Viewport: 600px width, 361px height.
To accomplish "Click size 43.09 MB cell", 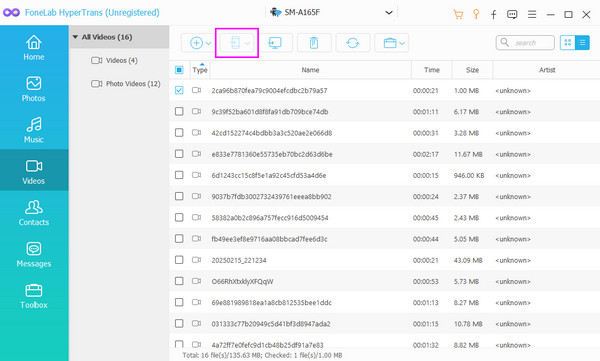I will click(x=468, y=260).
